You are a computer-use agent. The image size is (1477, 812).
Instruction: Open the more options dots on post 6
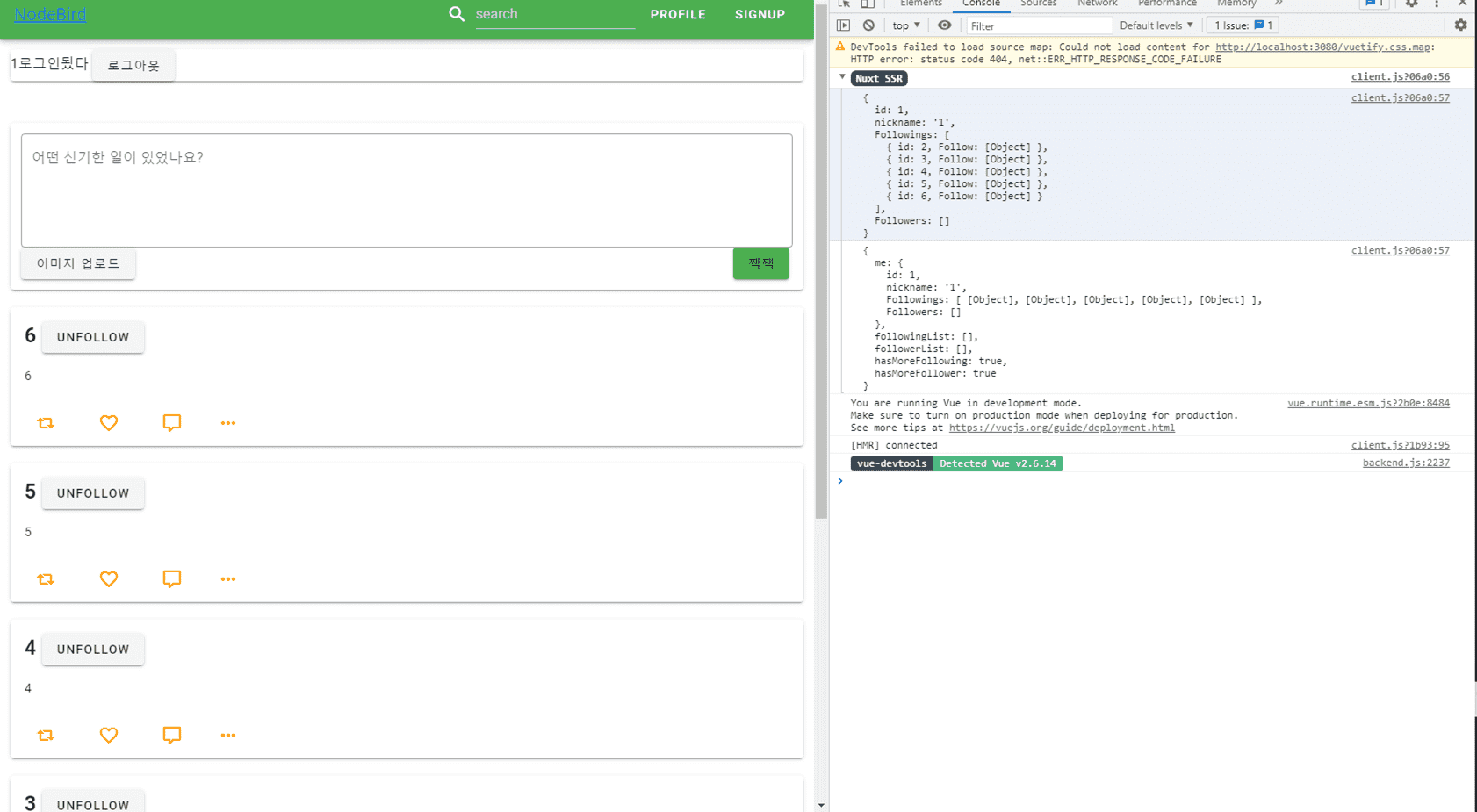[x=228, y=423]
